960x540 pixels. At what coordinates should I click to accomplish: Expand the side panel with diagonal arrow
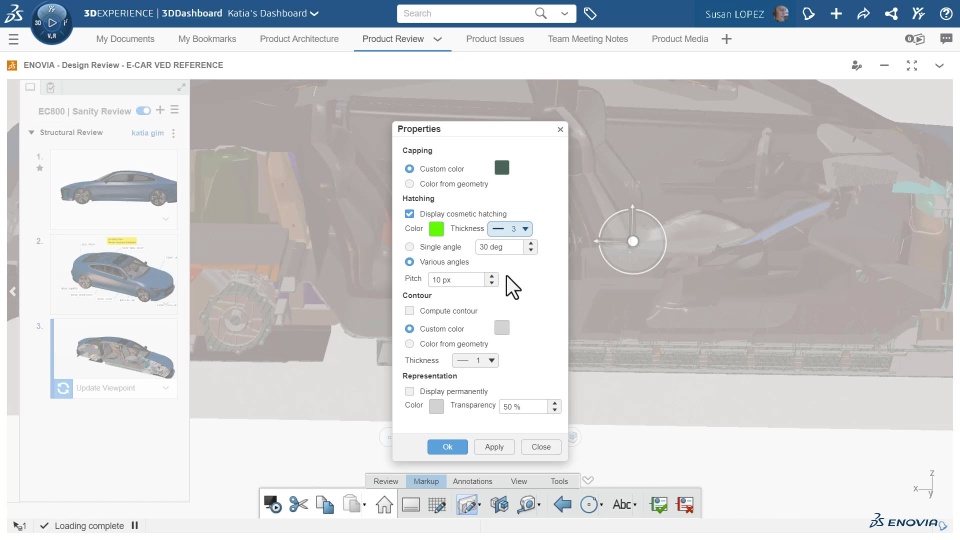(181, 88)
